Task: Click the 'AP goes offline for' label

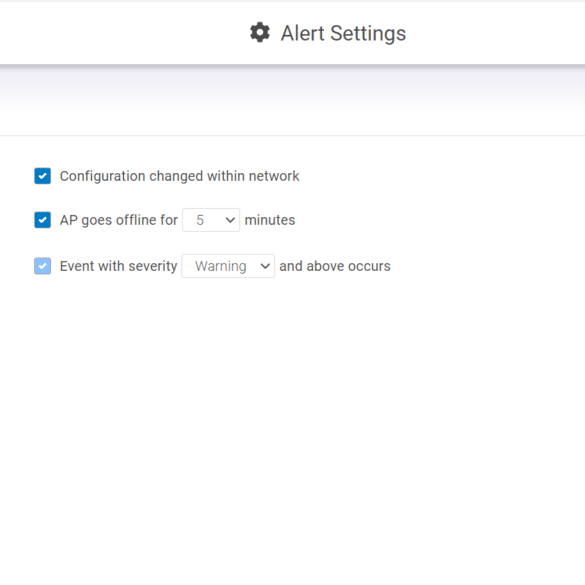Action: [119, 220]
